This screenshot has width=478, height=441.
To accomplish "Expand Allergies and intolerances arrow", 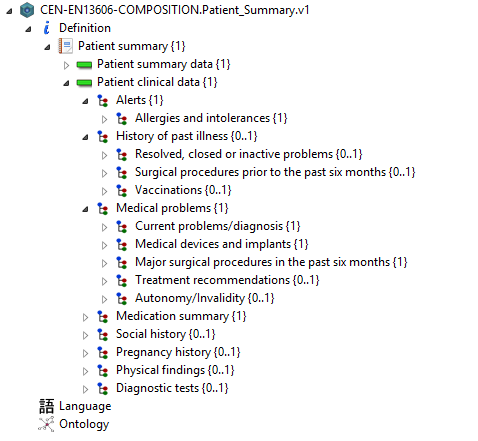I will [x=104, y=119].
